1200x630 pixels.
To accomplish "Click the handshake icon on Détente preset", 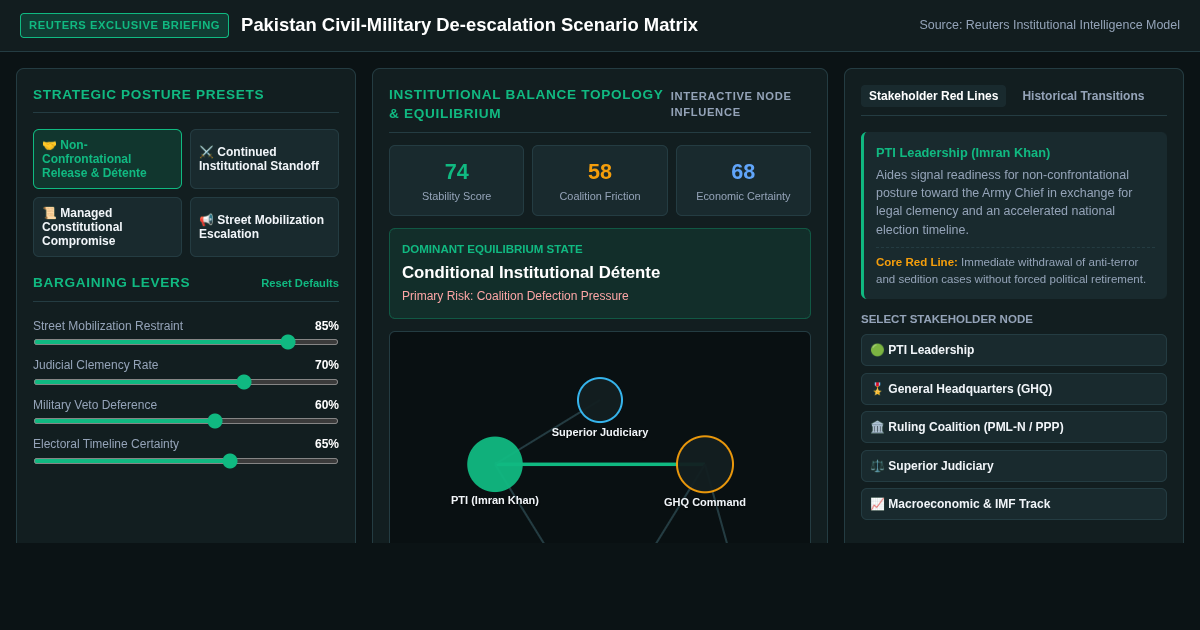I will tap(49, 145).
